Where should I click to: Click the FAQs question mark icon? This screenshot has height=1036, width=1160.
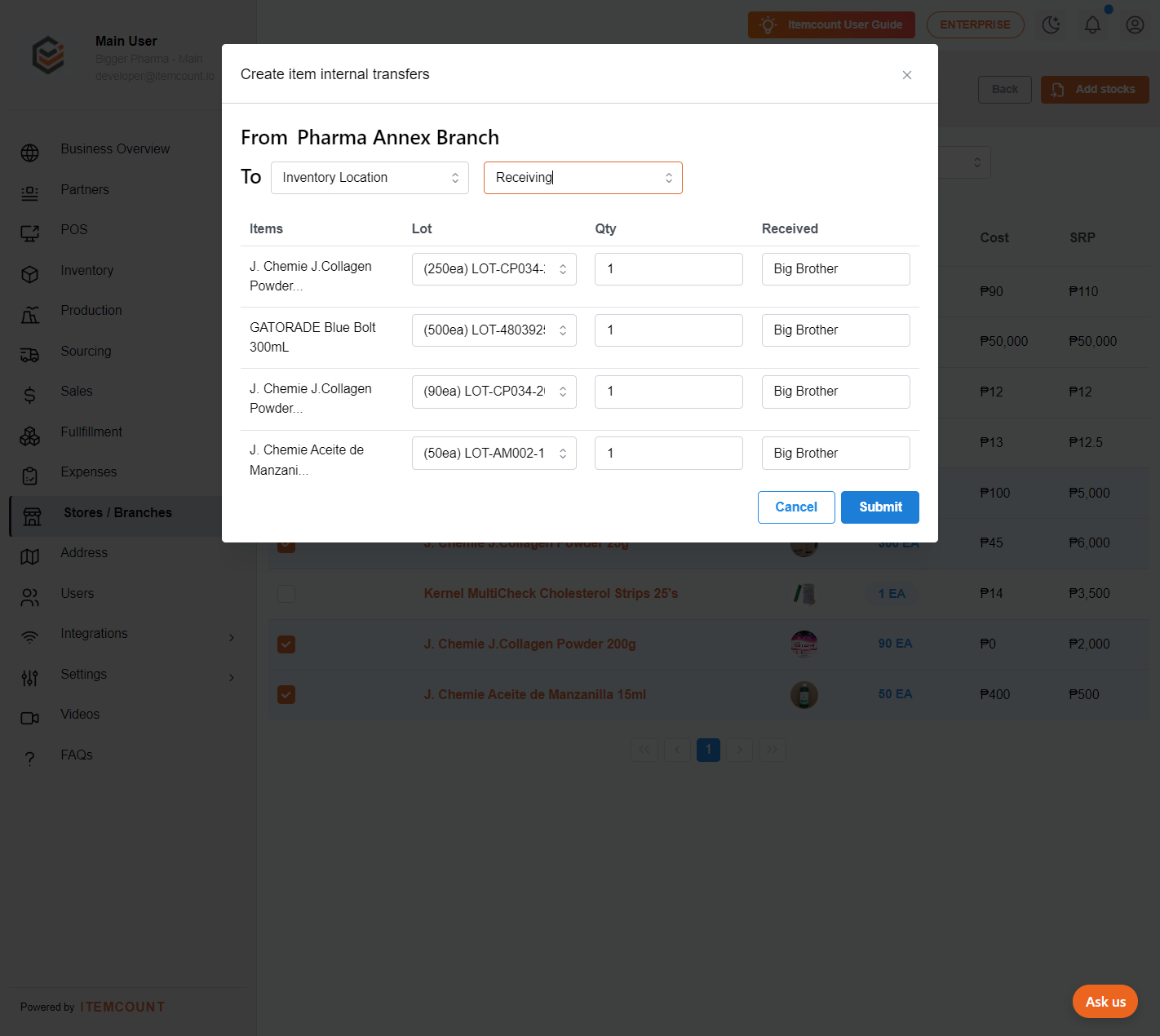click(30, 759)
